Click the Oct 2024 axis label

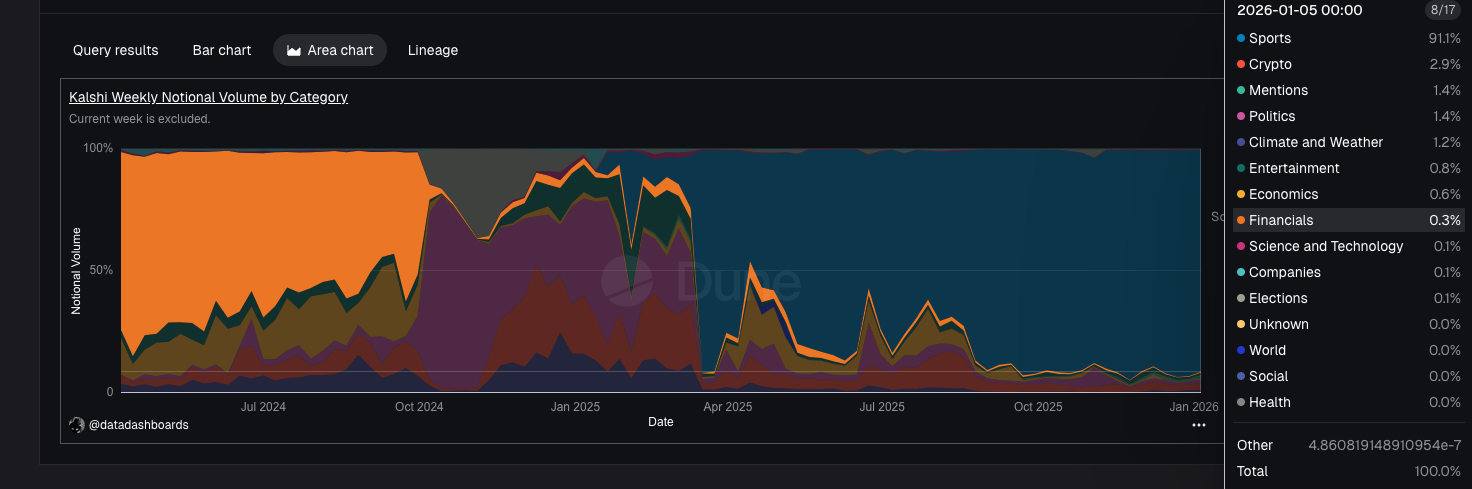point(419,407)
